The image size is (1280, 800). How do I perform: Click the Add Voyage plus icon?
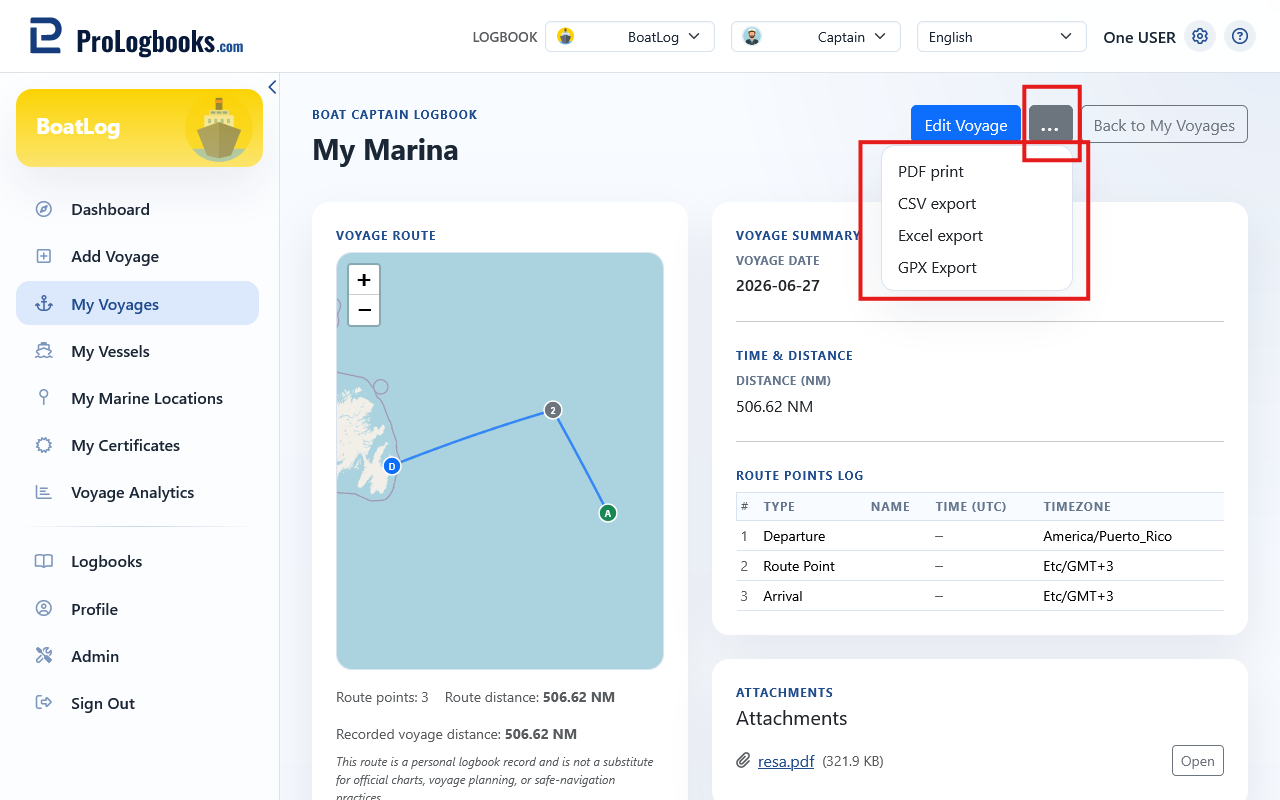[44, 256]
